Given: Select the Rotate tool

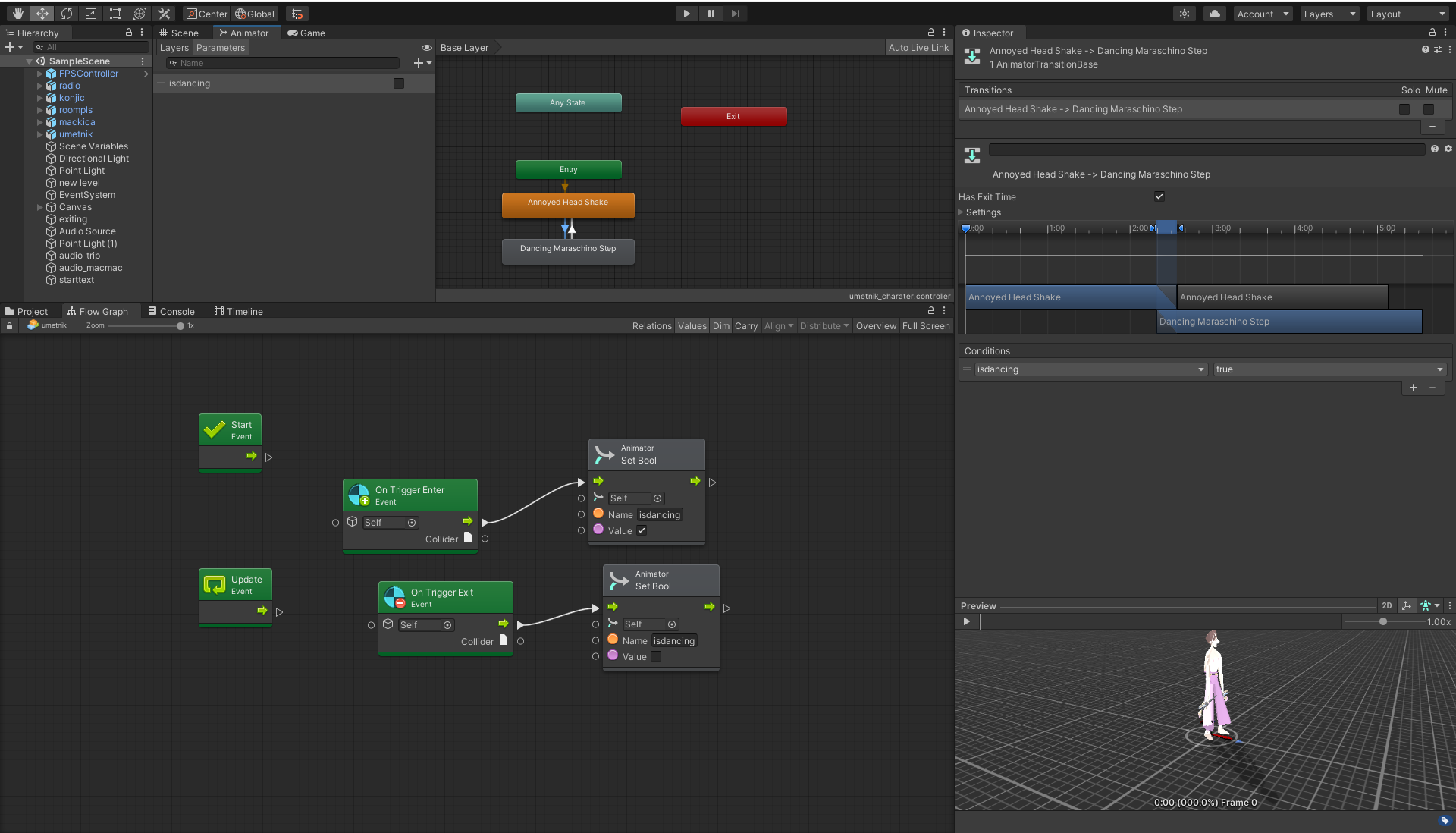Looking at the screenshot, I should [x=67, y=14].
